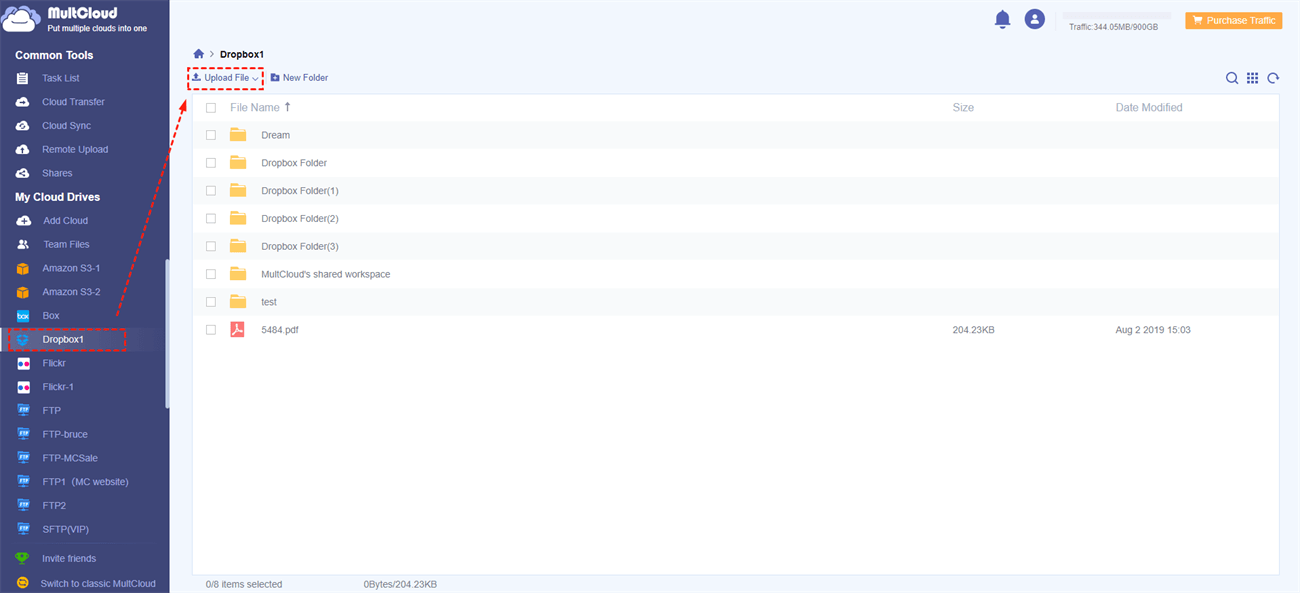
Task: Click the FTP drive icon
Action: (23, 411)
